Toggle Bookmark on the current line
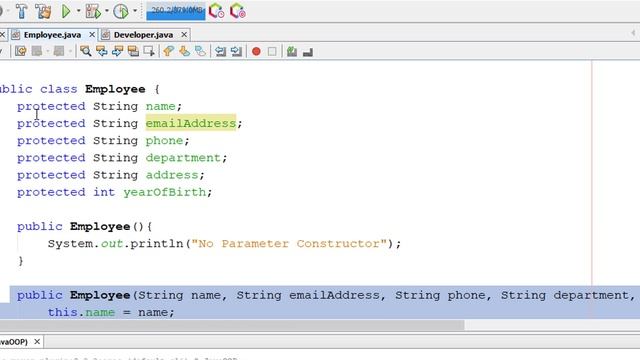 pos(200,51)
